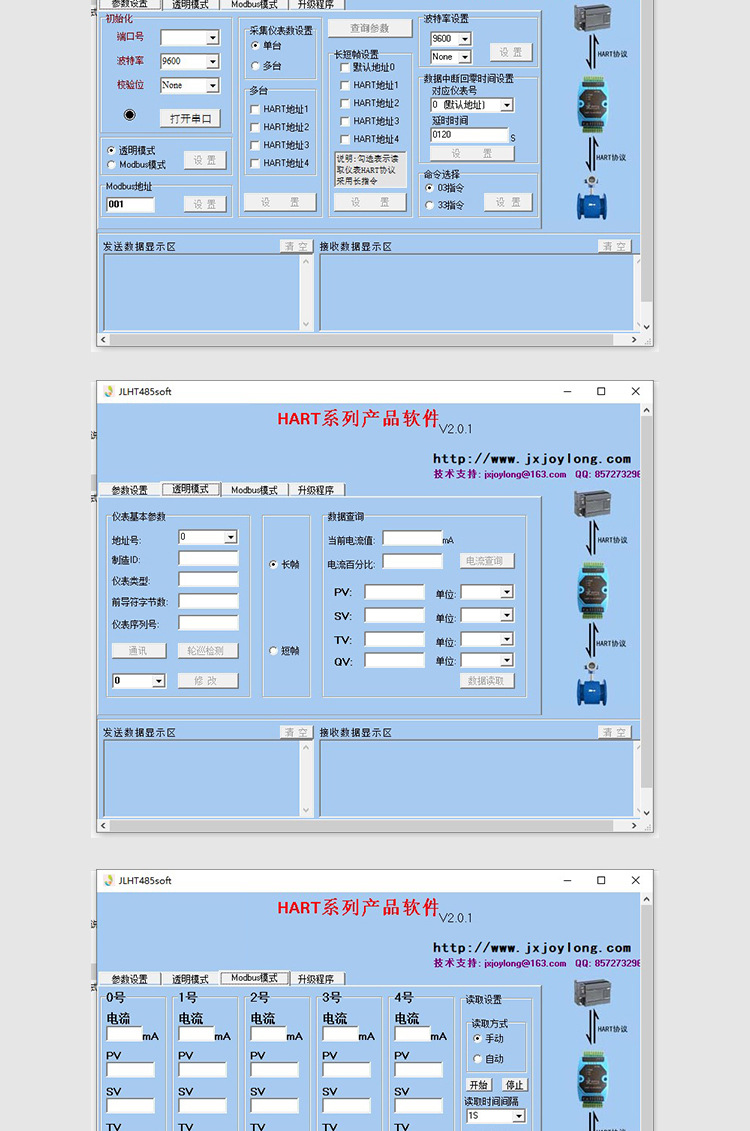Open www.jxjoylong.com link in 仪表基本参数 window
Screen dimensions: 750x1131
[531, 458]
